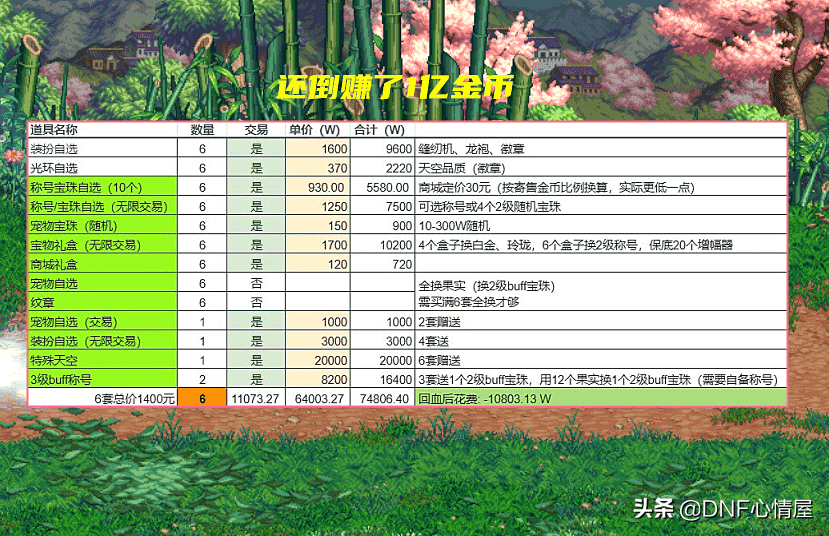Screen dimensions: 829x536
Task: Select the 合计 (W) column header
Action: [382, 130]
